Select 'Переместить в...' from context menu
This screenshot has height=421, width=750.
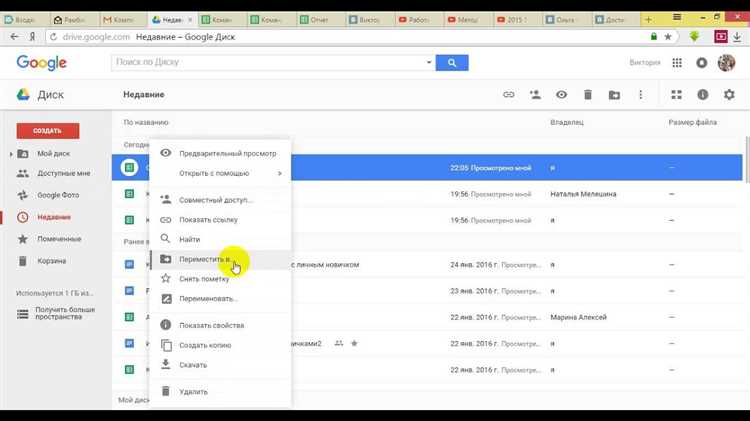coord(205,259)
